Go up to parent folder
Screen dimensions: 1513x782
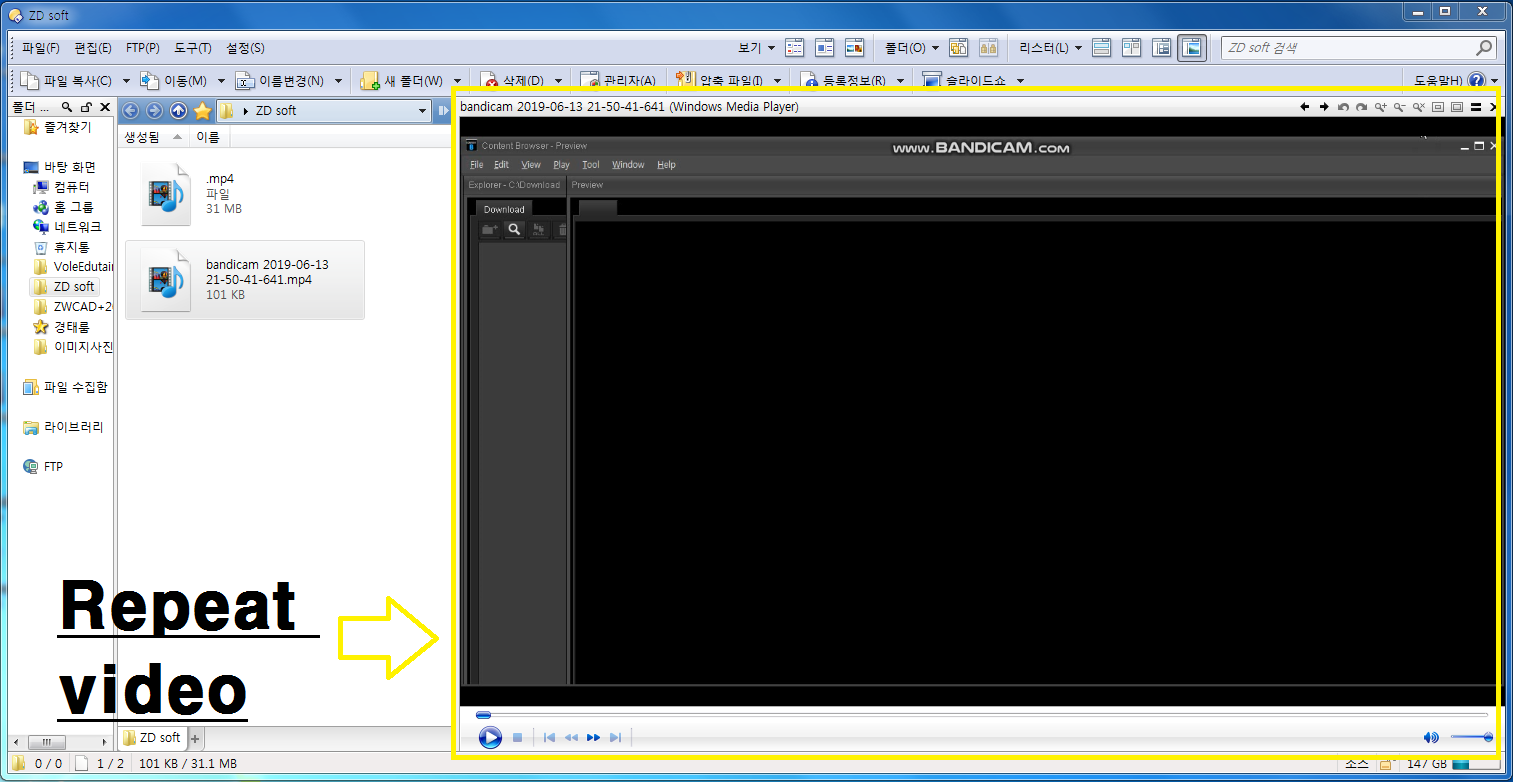pos(178,111)
